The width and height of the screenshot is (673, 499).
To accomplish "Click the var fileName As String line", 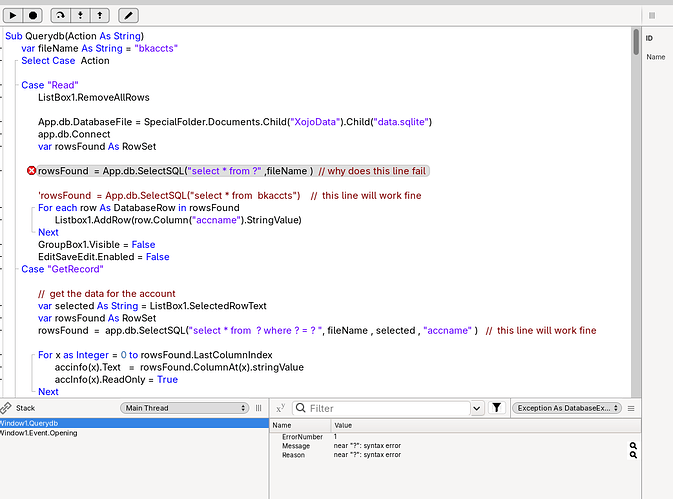I will 99,48.
